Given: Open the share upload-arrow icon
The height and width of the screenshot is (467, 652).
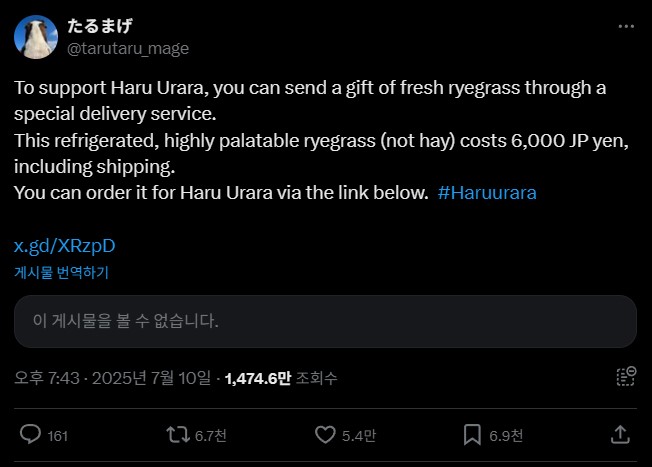Looking at the screenshot, I should [x=620, y=435].
